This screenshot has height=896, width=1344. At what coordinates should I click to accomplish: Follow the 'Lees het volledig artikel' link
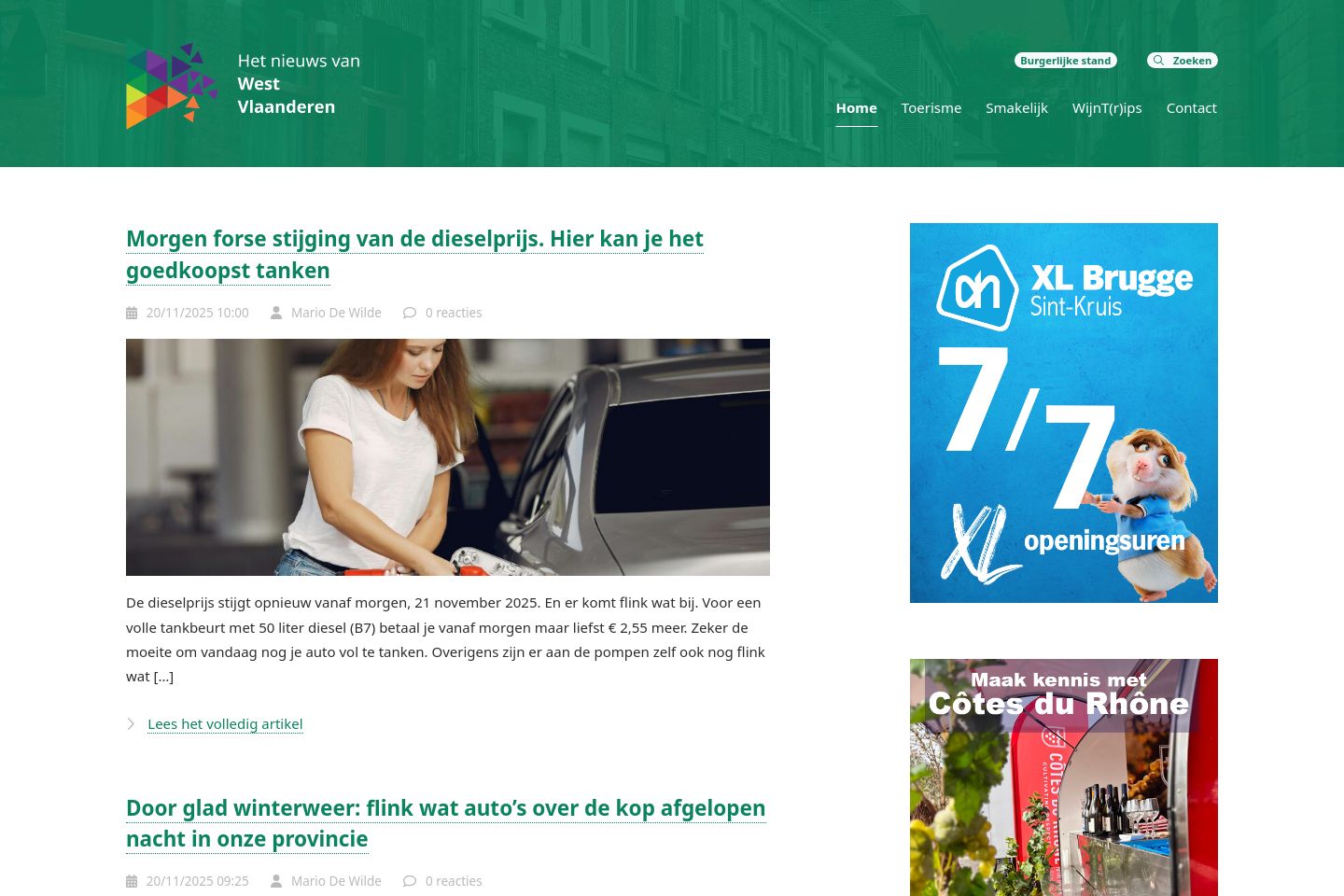(225, 724)
